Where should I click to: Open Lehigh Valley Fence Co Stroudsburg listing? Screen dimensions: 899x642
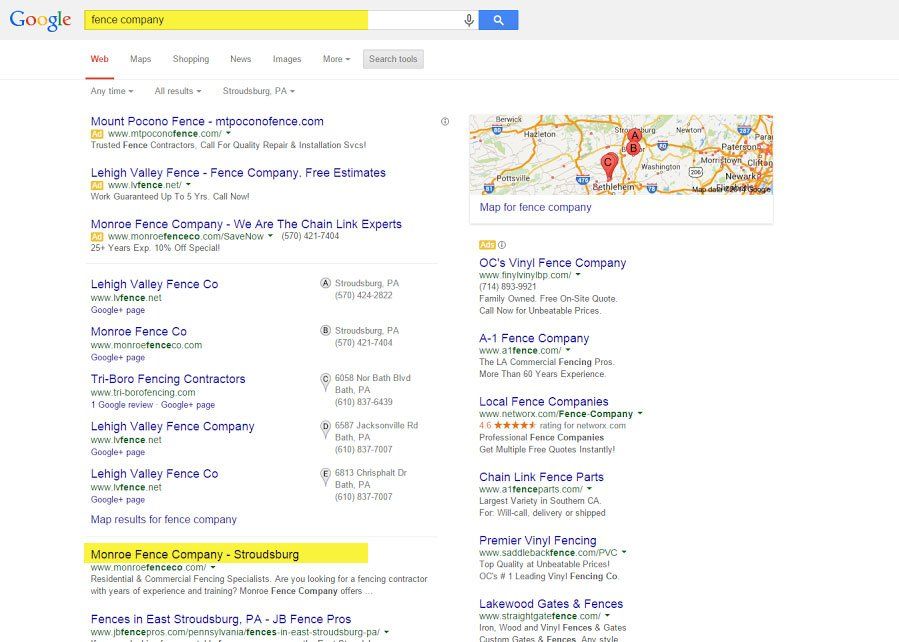(154, 284)
